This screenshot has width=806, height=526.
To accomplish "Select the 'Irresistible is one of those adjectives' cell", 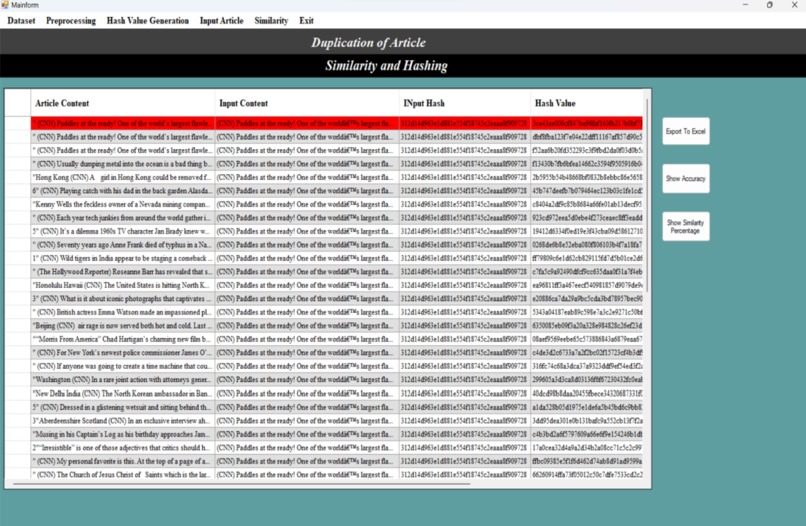I will point(122,447).
